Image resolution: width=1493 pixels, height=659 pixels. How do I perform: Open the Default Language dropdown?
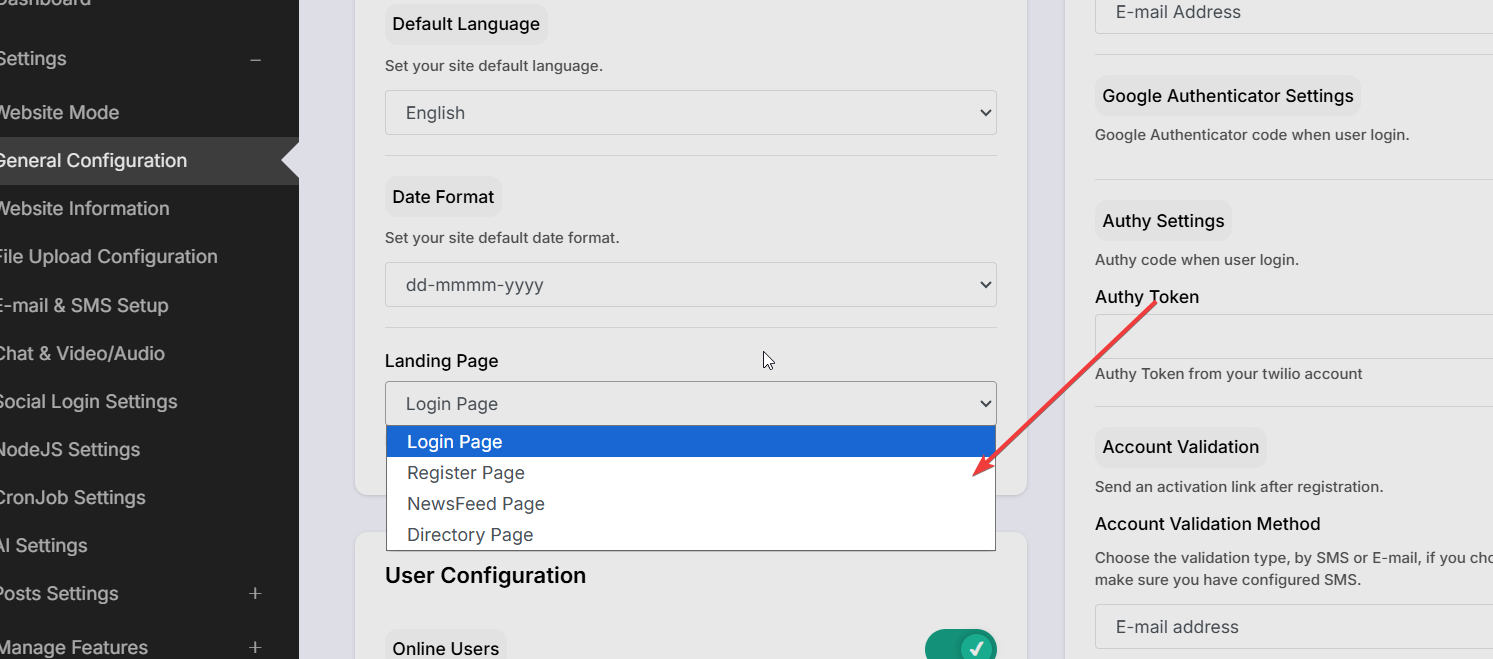(x=690, y=113)
